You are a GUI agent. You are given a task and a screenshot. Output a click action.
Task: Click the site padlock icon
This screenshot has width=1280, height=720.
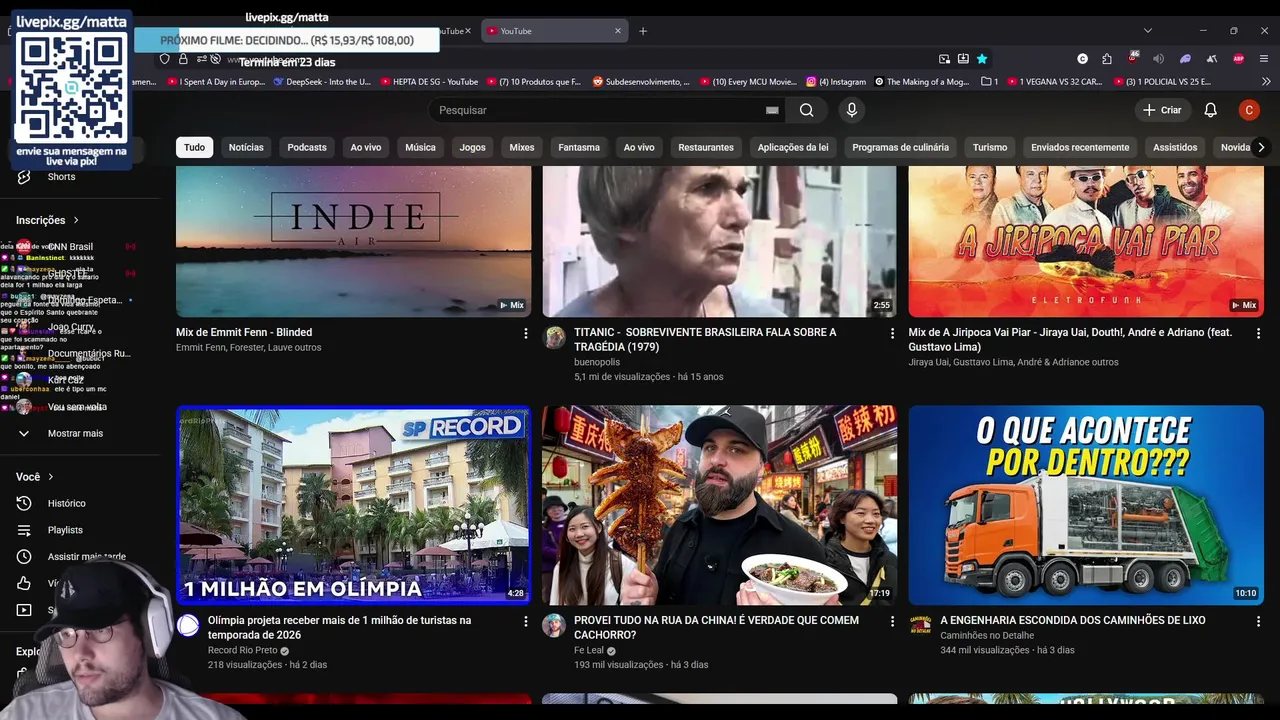click(x=183, y=59)
